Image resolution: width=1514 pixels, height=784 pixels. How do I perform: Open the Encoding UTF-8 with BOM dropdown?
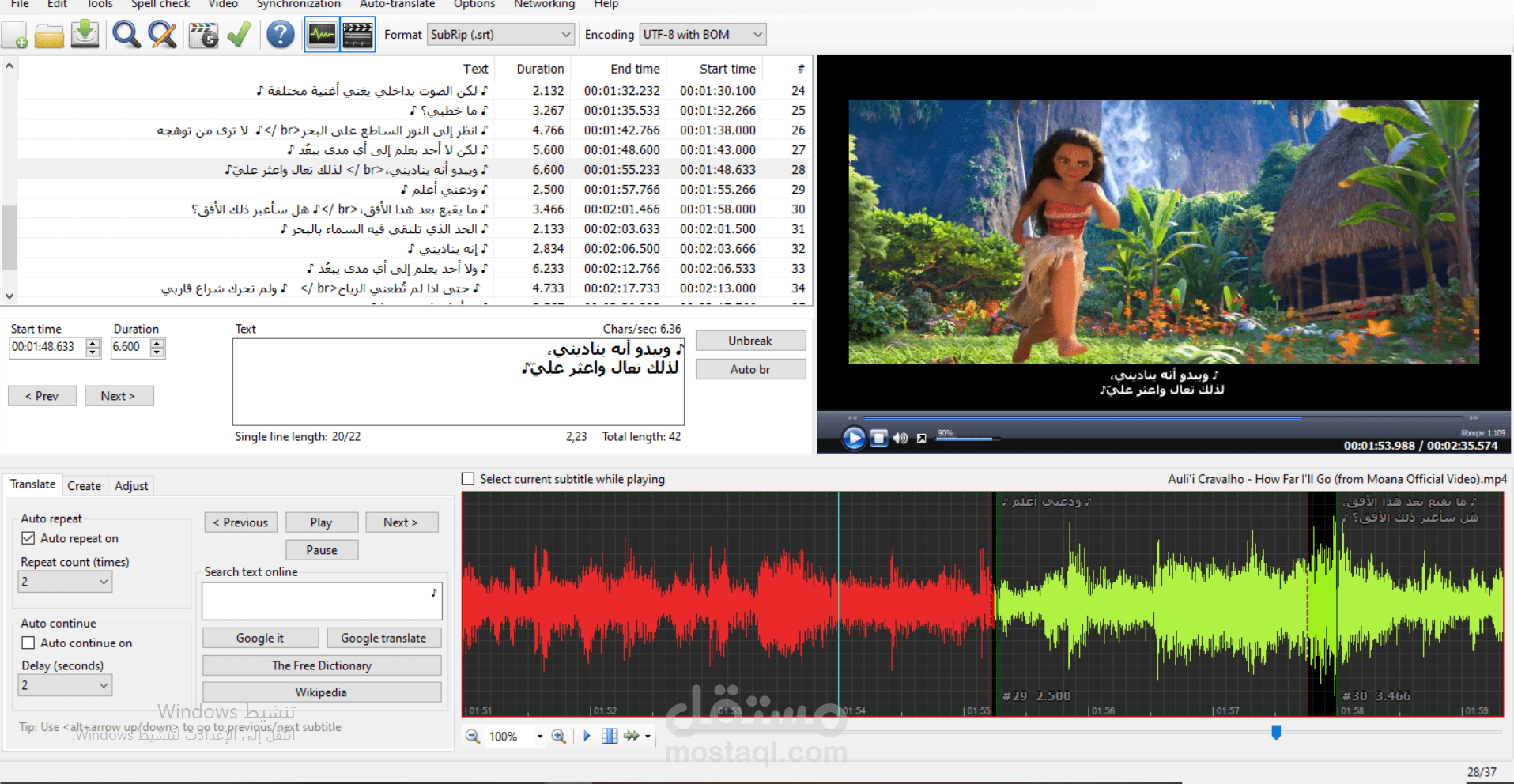[703, 35]
